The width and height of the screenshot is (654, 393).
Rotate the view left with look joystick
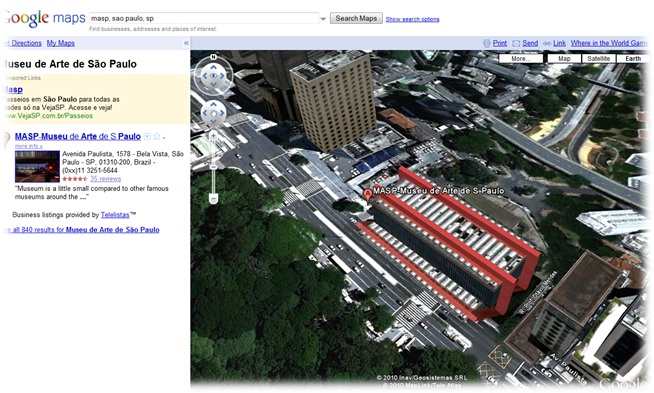(x=204, y=76)
